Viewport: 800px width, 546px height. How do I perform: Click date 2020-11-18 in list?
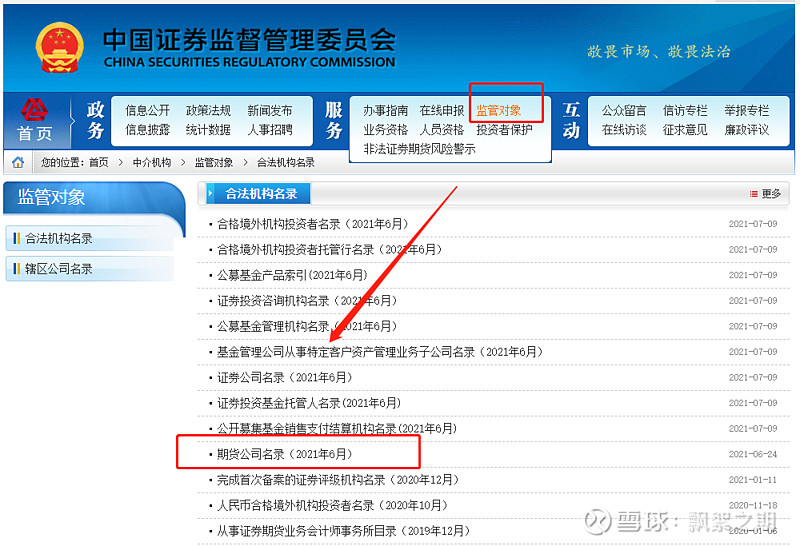click(x=753, y=505)
